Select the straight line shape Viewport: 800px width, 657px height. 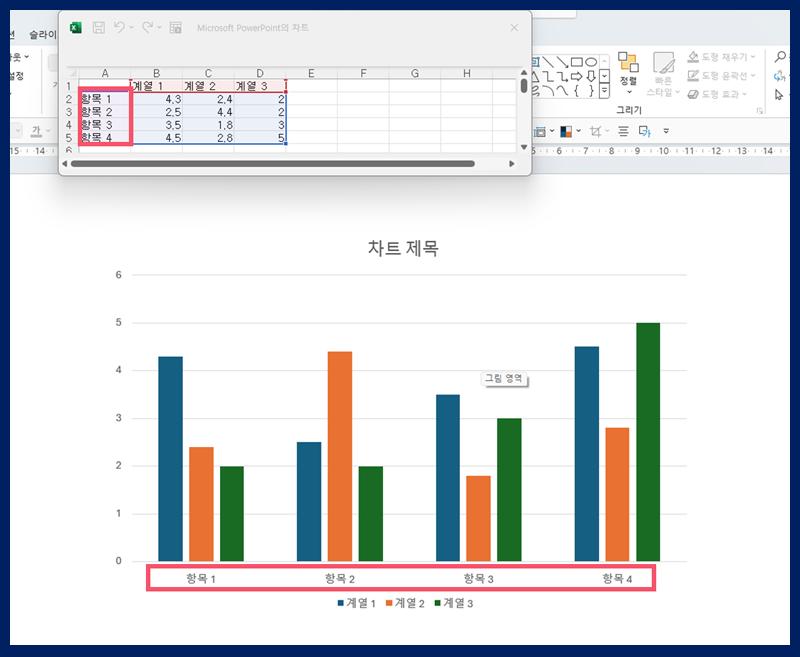tap(548, 62)
